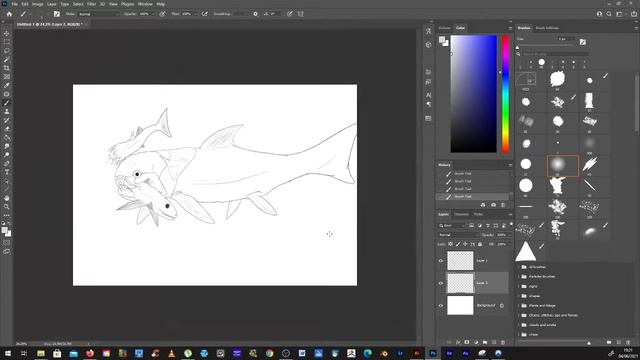640x360 pixels.
Task: Toggle lock all padlock icon
Action: [x=480, y=244]
